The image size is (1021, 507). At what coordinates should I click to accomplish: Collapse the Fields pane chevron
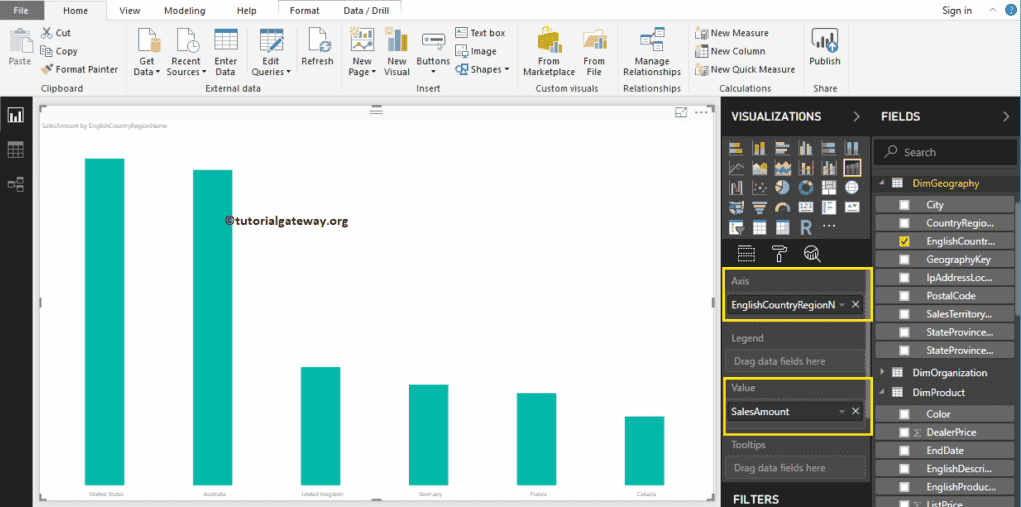[1006, 116]
